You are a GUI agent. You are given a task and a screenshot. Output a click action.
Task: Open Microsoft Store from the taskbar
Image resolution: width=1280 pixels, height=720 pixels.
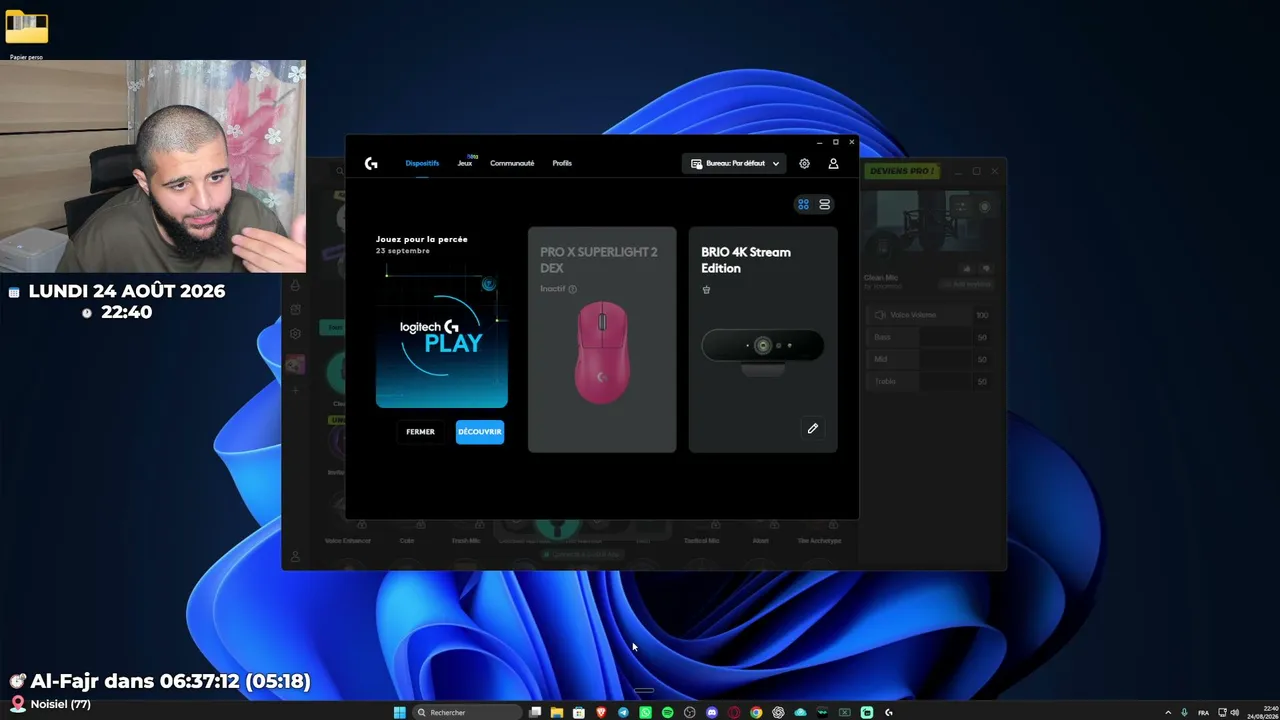click(x=579, y=712)
